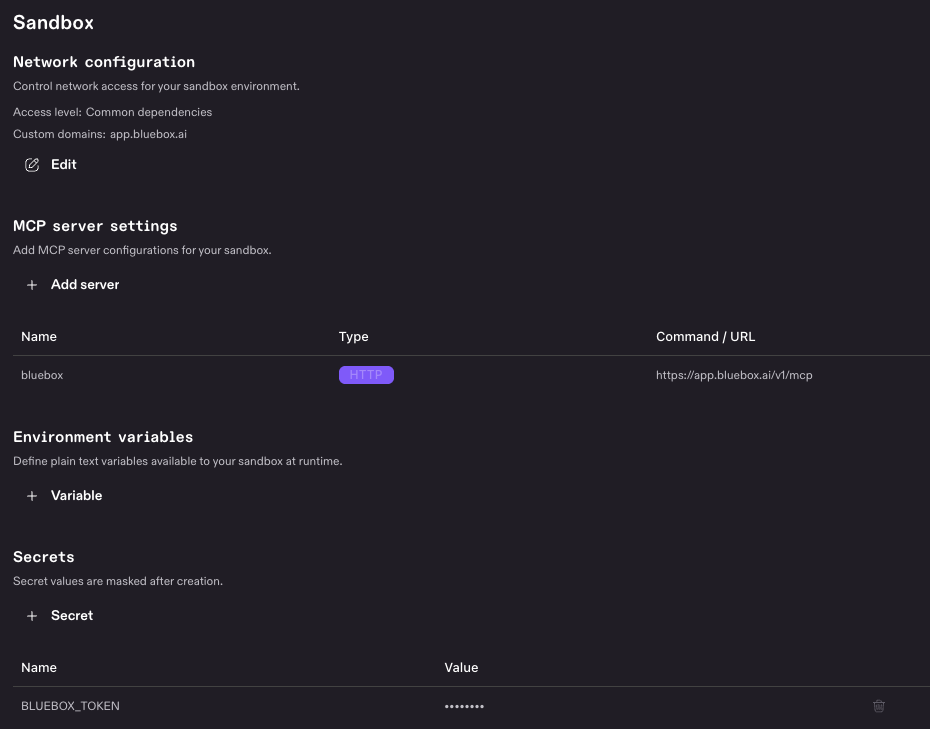Click the Add server label

tap(85, 285)
